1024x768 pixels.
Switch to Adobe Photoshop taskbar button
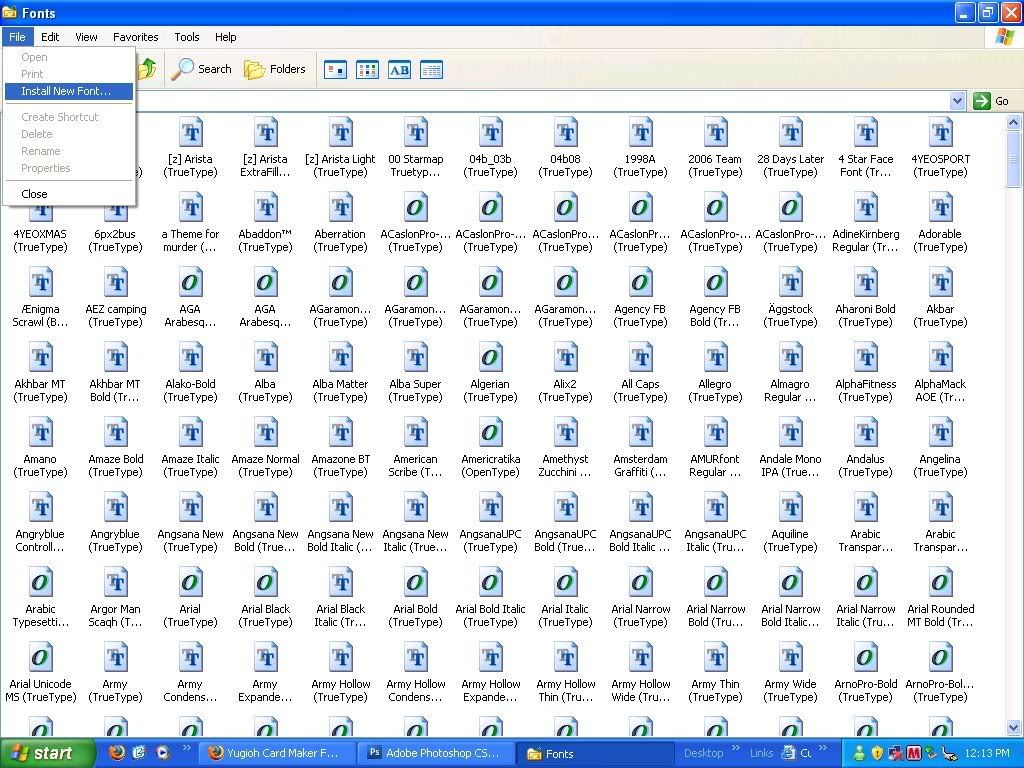click(x=436, y=753)
